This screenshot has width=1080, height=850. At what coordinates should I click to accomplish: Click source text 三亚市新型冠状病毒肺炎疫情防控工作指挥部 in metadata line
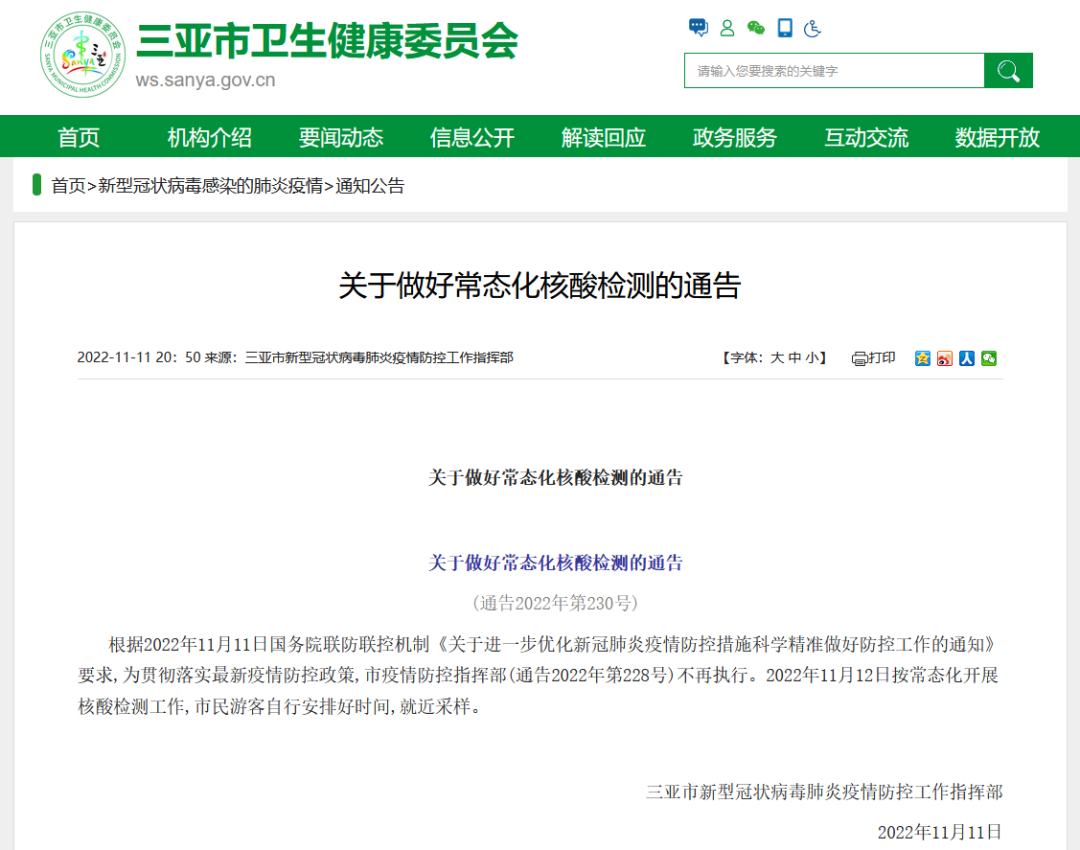[x=379, y=357]
